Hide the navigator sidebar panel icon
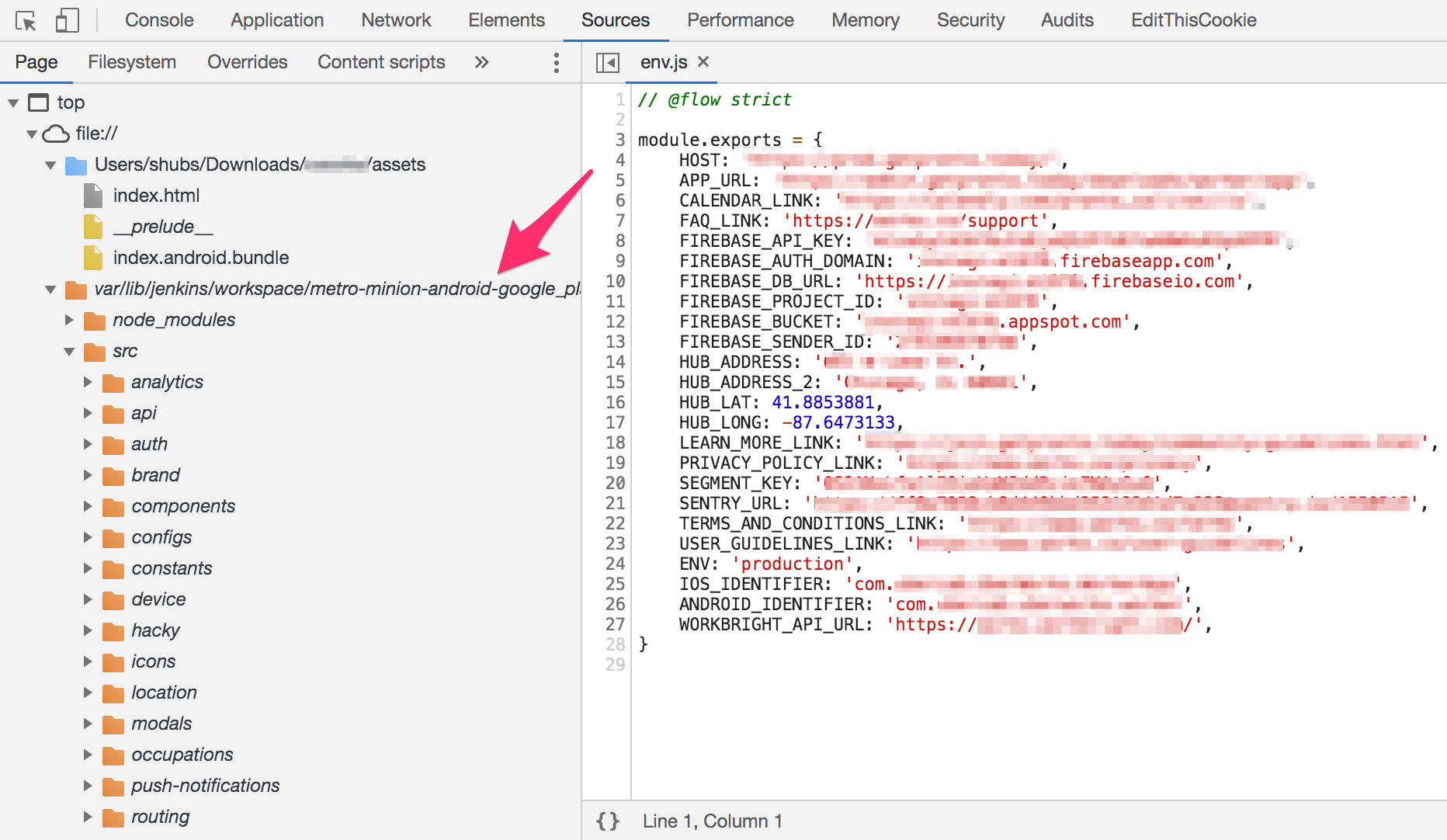Viewport: 1447px width, 840px height. tap(607, 62)
